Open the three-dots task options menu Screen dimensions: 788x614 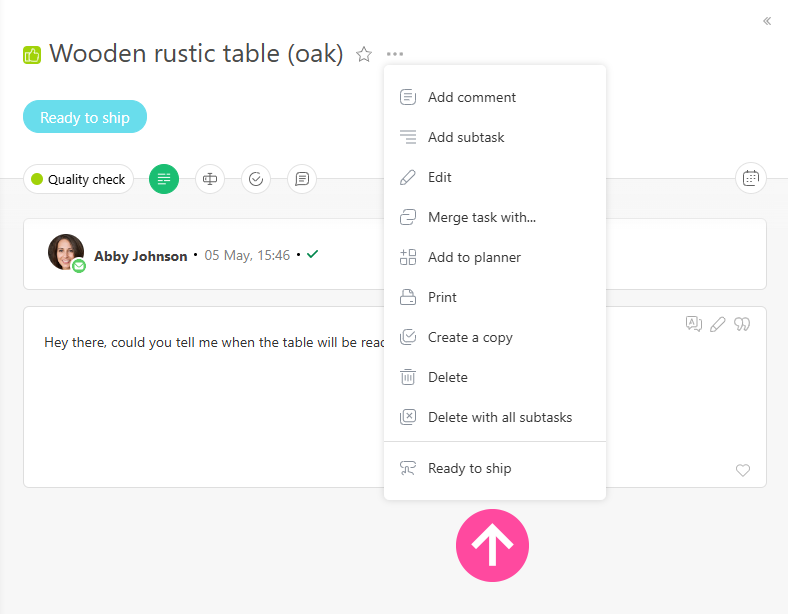pos(395,54)
